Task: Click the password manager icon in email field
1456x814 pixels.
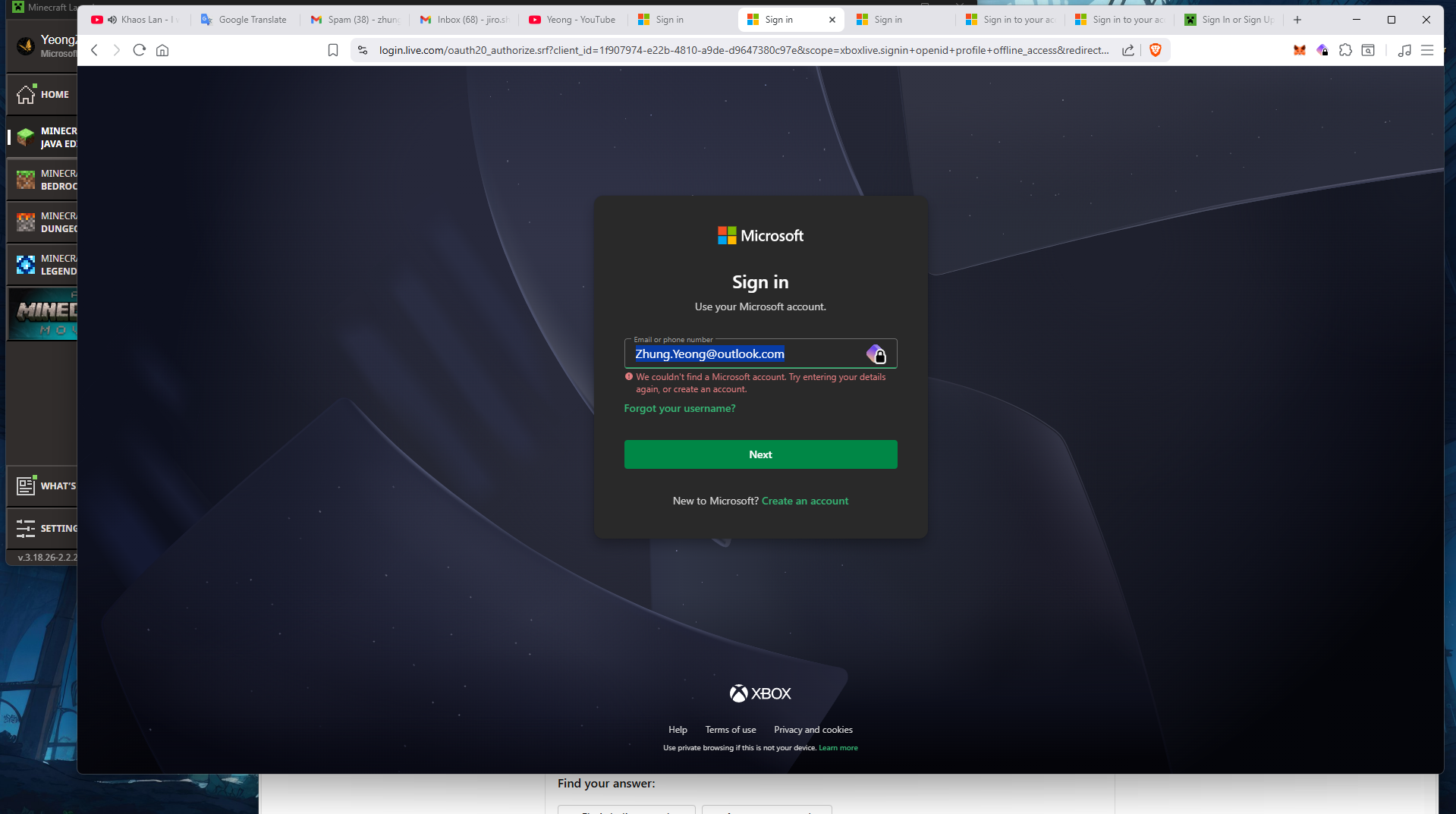Action: pyautogui.click(x=877, y=354)
